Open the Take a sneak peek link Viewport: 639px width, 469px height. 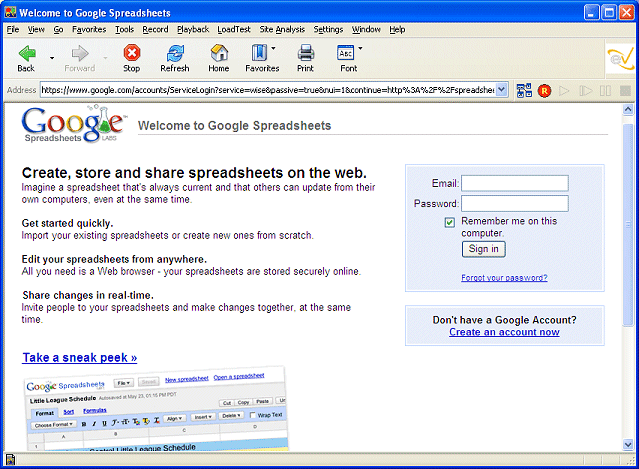coord(79,358)
